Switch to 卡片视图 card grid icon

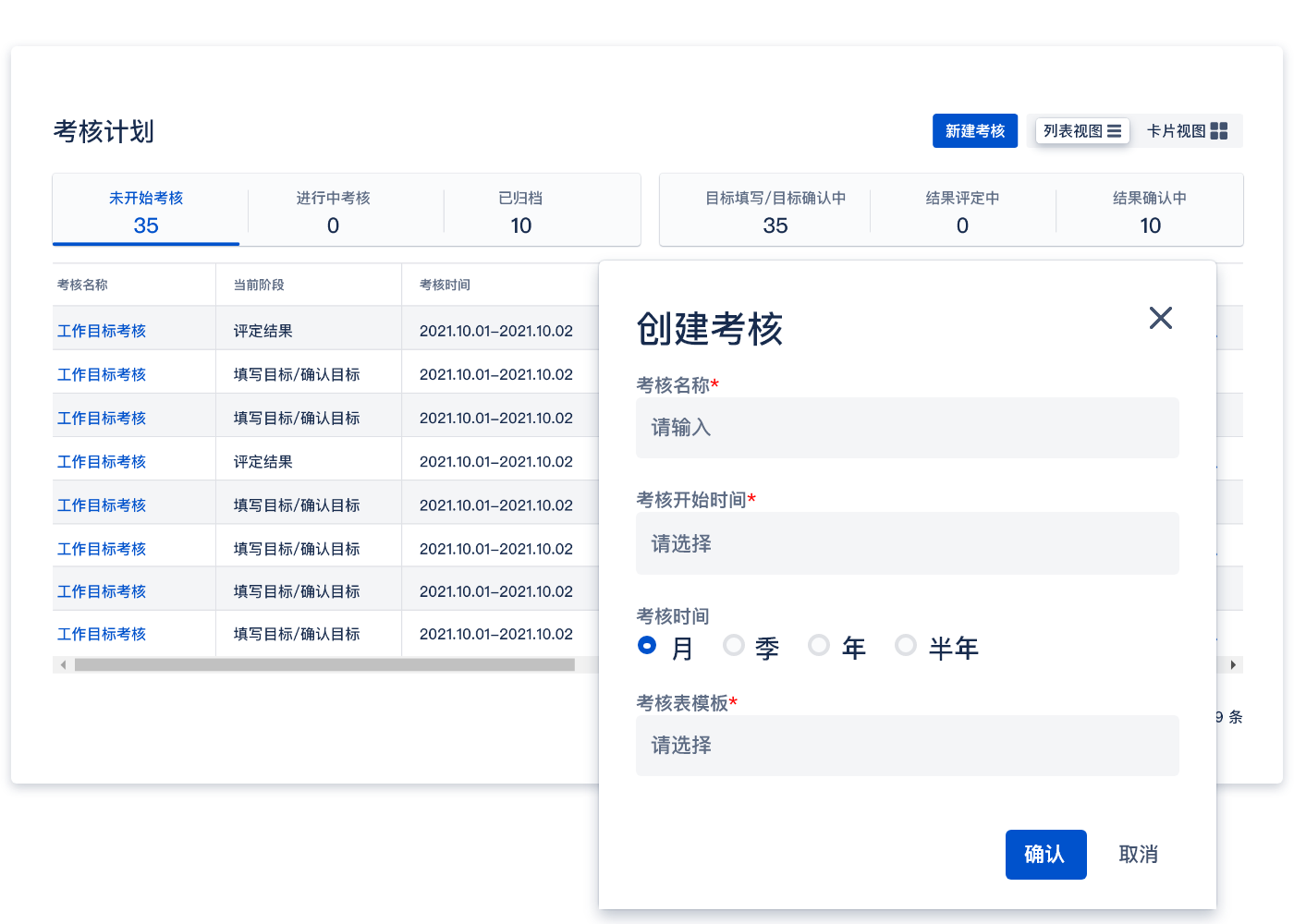coord(1219,131)
